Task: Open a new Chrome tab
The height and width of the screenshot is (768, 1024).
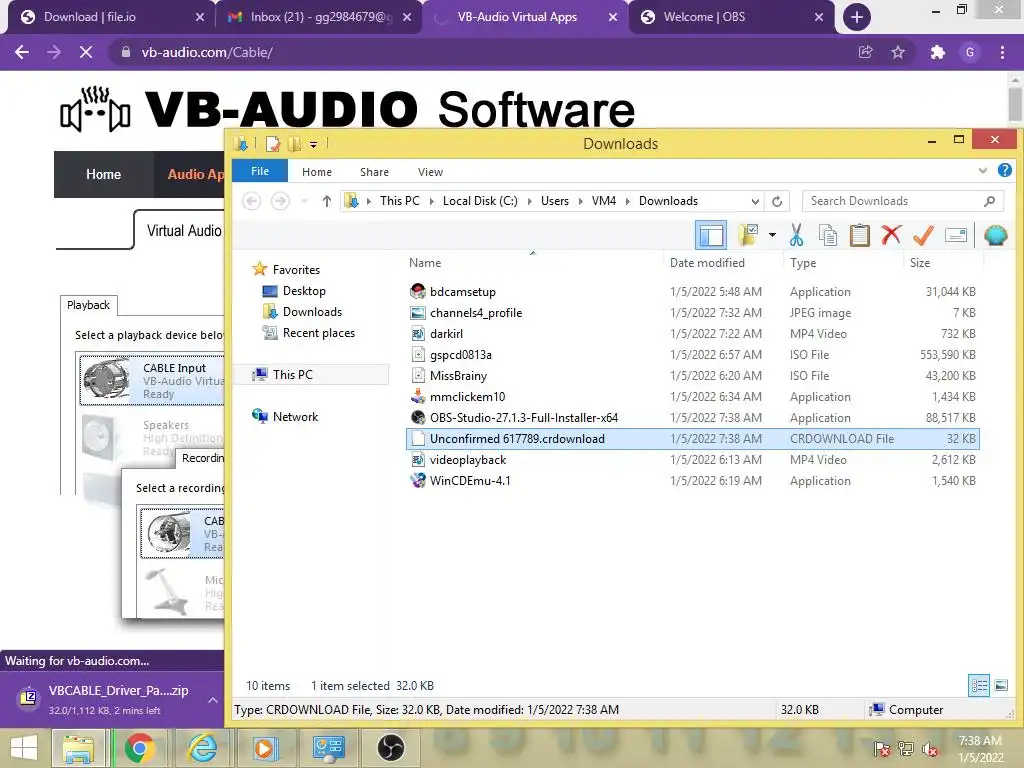Action: click(856, 17)
